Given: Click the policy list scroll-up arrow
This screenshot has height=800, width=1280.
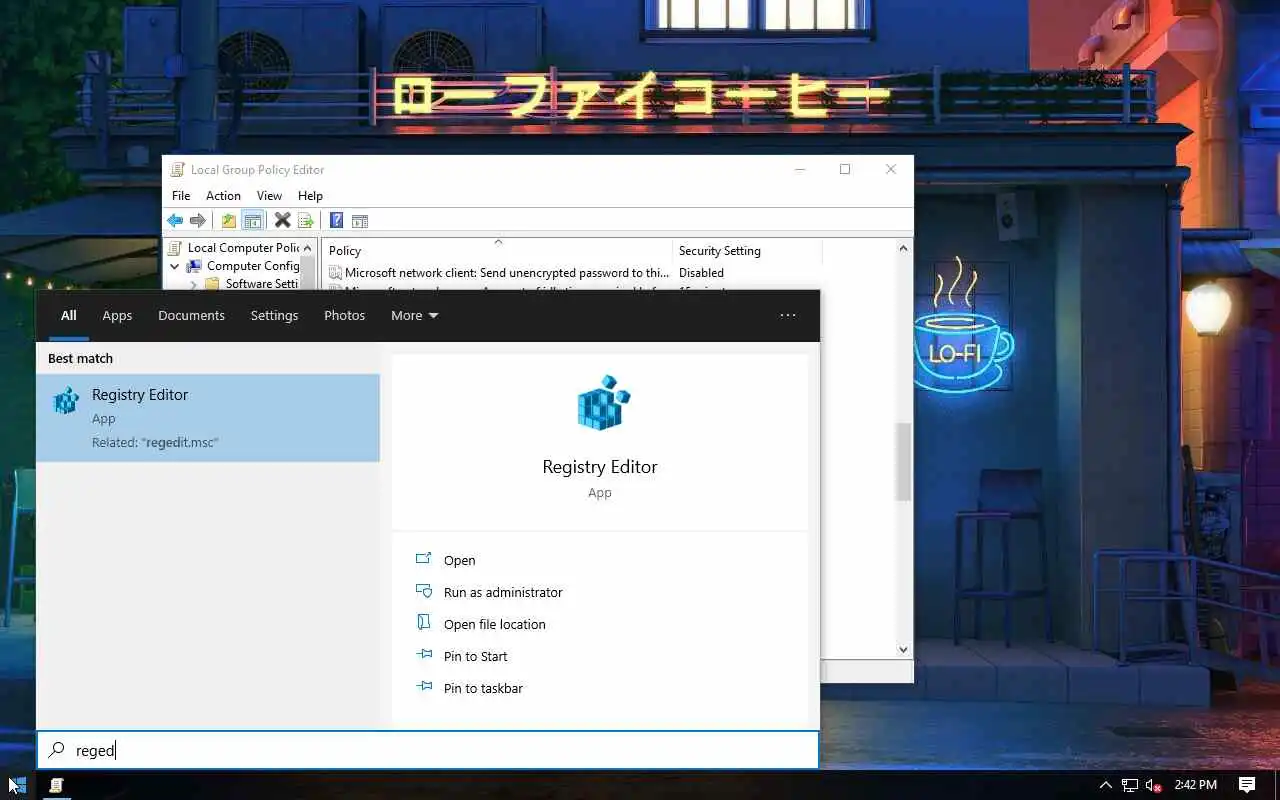Looking at the screenshot, I should tap(903, 248).
